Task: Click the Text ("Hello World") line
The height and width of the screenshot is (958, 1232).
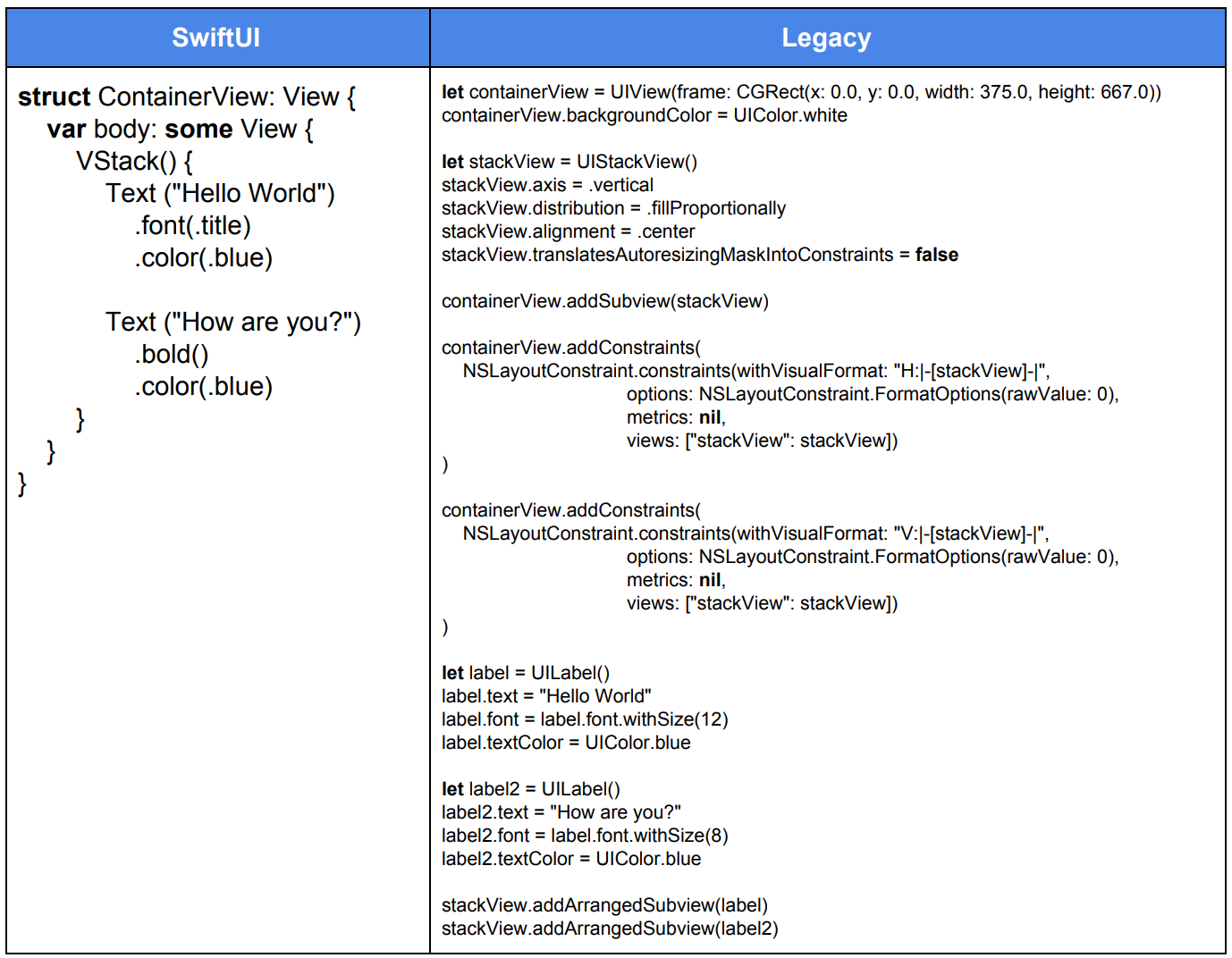Action: [221, 193]
